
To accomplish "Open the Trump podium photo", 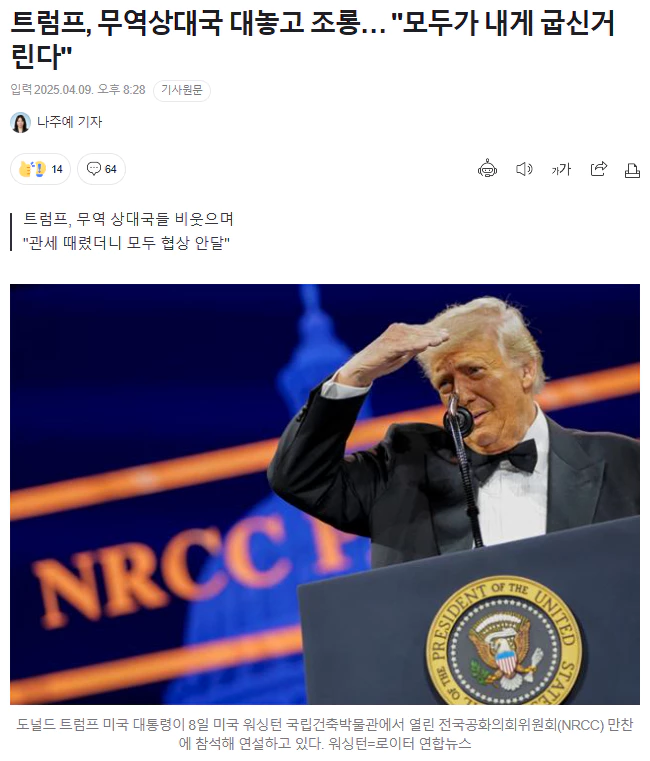I will point(325,494).
